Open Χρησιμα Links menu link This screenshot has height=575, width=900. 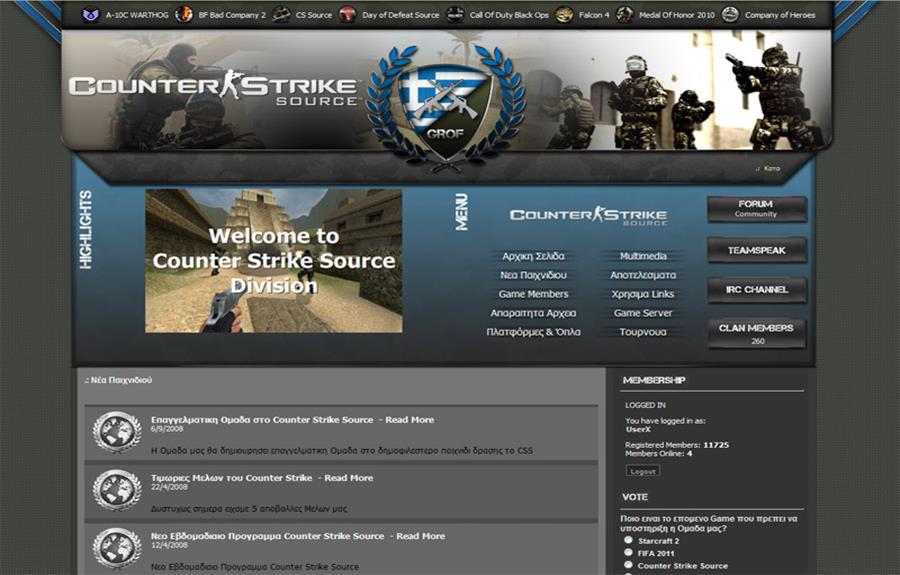pos(643,294)
